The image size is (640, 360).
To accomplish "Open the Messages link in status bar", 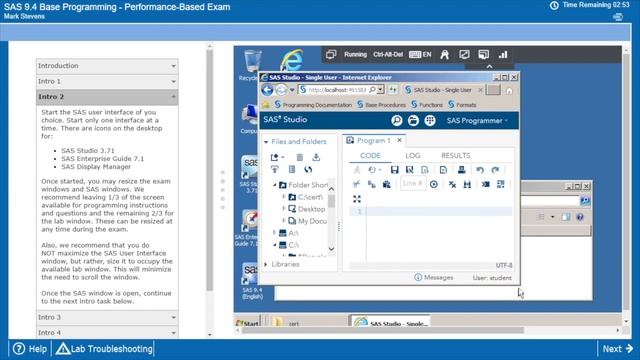I will coord(433,278).
